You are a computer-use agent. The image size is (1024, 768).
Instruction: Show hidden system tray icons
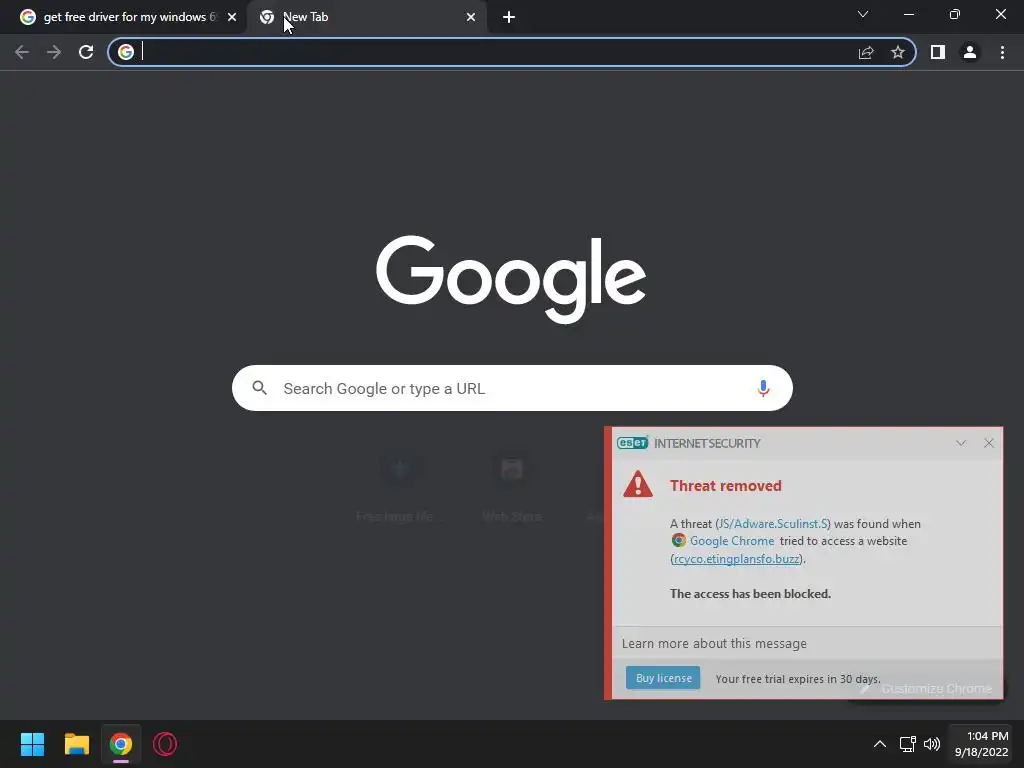click(x=880, y=744)
